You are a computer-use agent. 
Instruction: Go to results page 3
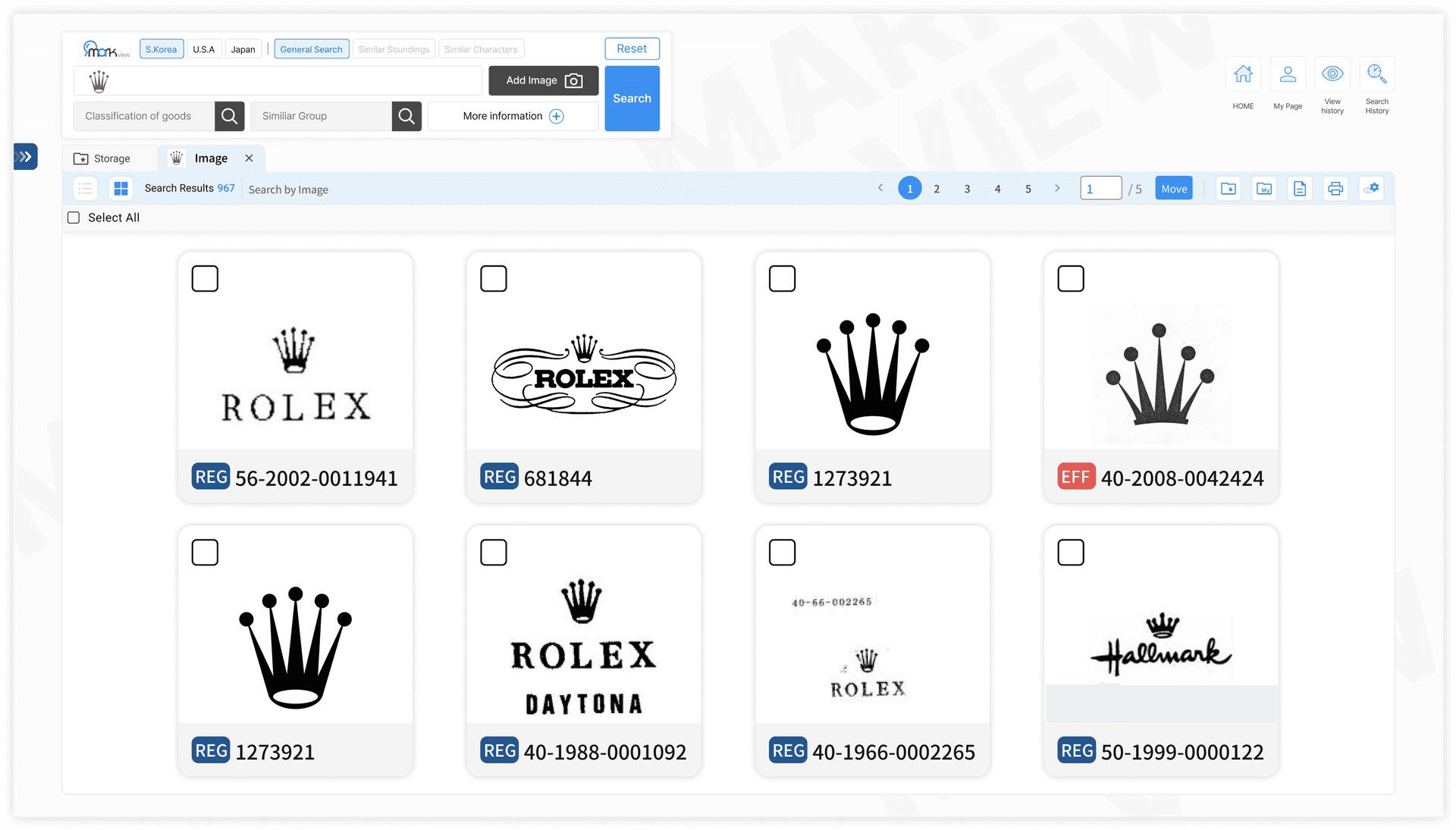pos(967,189)
